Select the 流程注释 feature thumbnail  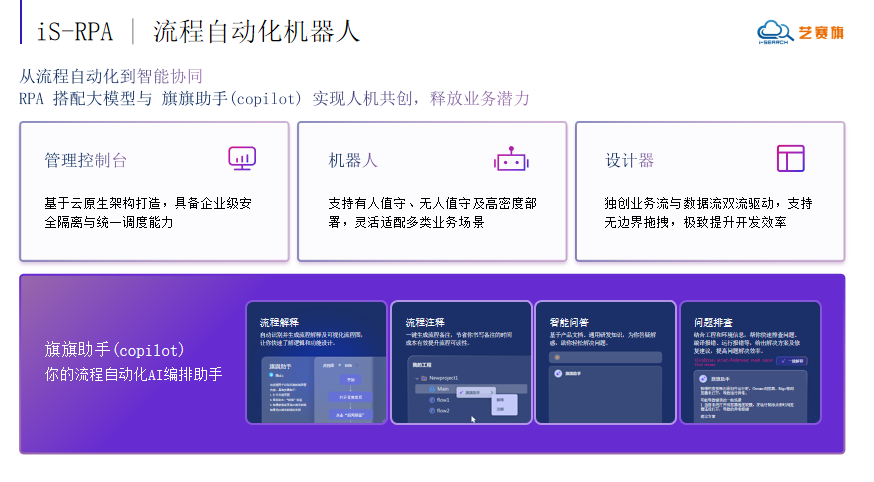point(460,362)
